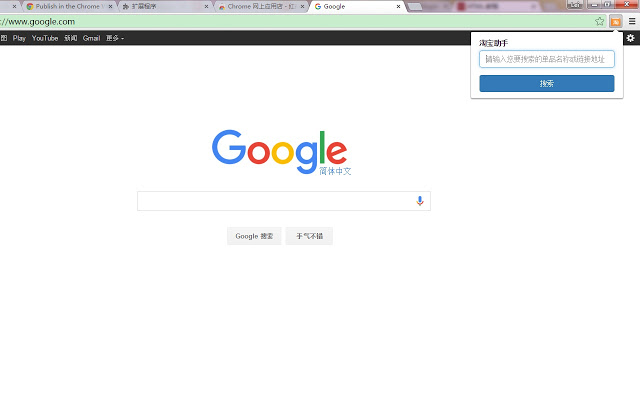Close the Chrome web store tab
Screen dimensions: 640x400
point(302,7)
